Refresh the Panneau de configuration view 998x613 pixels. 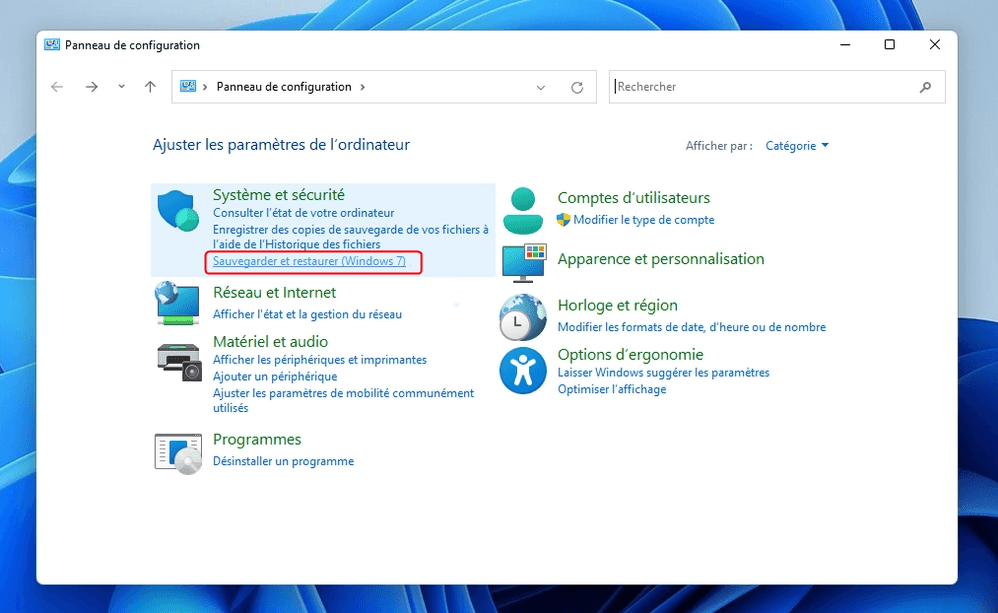[x=577, y=87]
